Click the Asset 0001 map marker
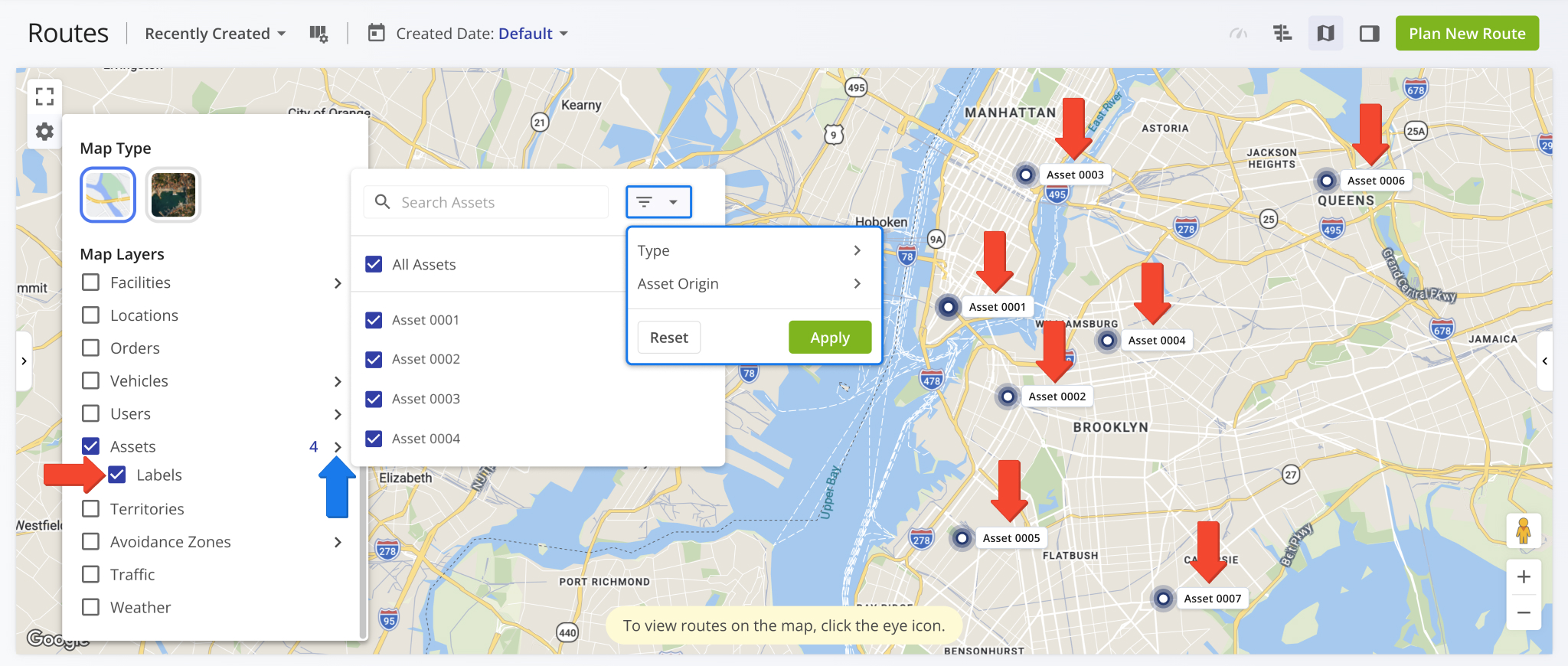This screenshot has width=1568, height=666. [948, 307]
